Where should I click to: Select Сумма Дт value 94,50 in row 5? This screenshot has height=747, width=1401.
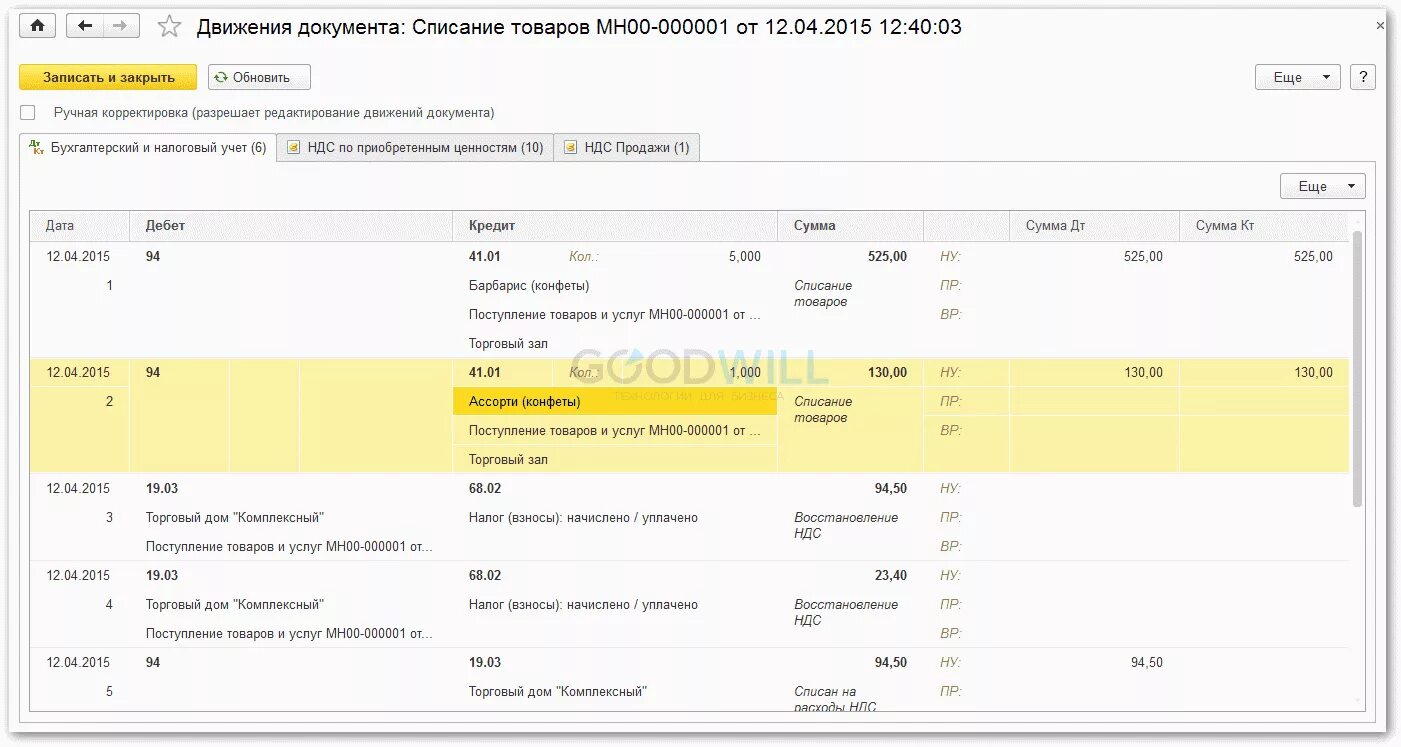1146,662
